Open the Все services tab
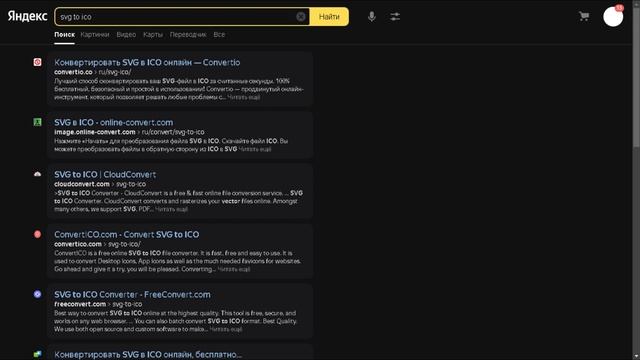Image resolution: width=640 pixels, height=360 pixels. coord(219,35)
